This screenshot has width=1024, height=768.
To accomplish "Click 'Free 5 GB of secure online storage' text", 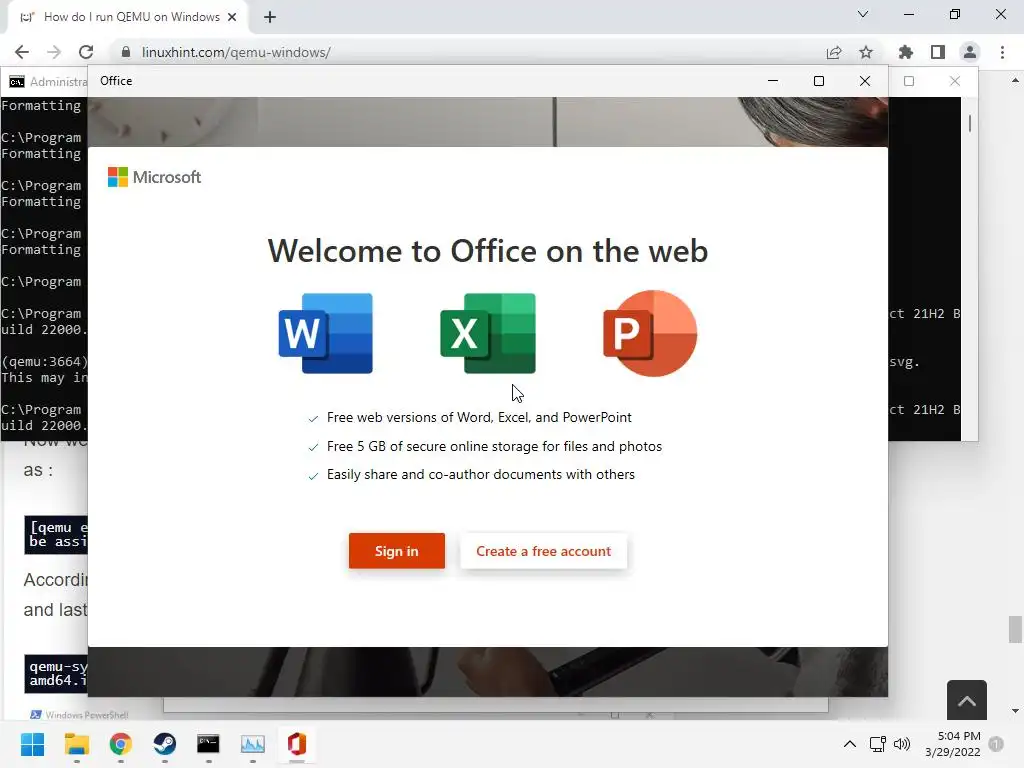I will tap(494, 446).
